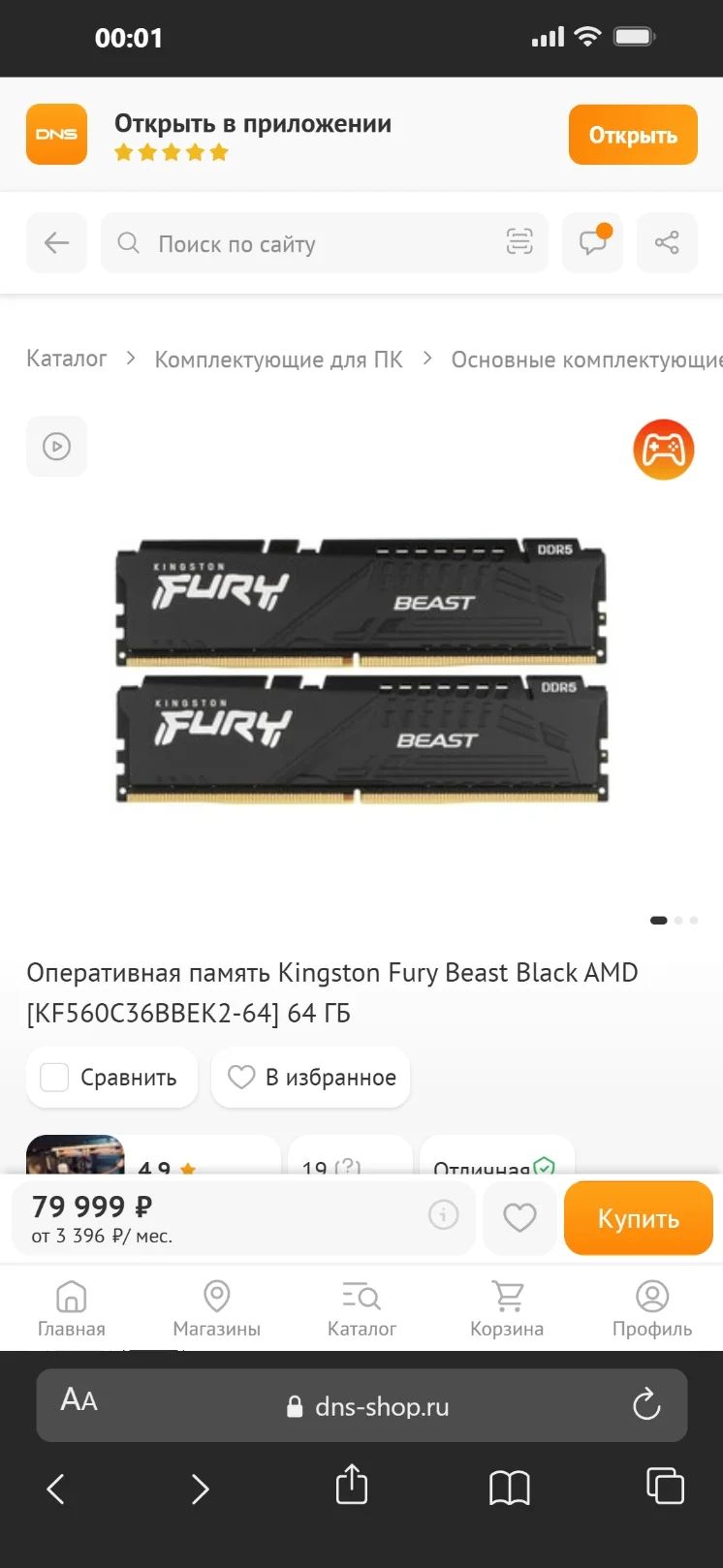Play the product video overview
The height and width of the screenshot is (1568, 723).
click(56, 446)
